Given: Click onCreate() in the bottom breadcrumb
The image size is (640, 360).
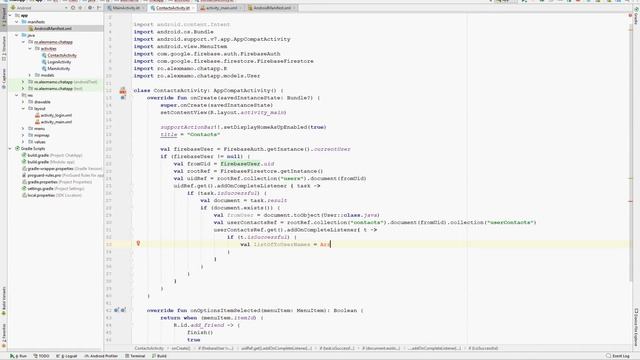Looking at the screenshot, I should [x=180, y=348].
